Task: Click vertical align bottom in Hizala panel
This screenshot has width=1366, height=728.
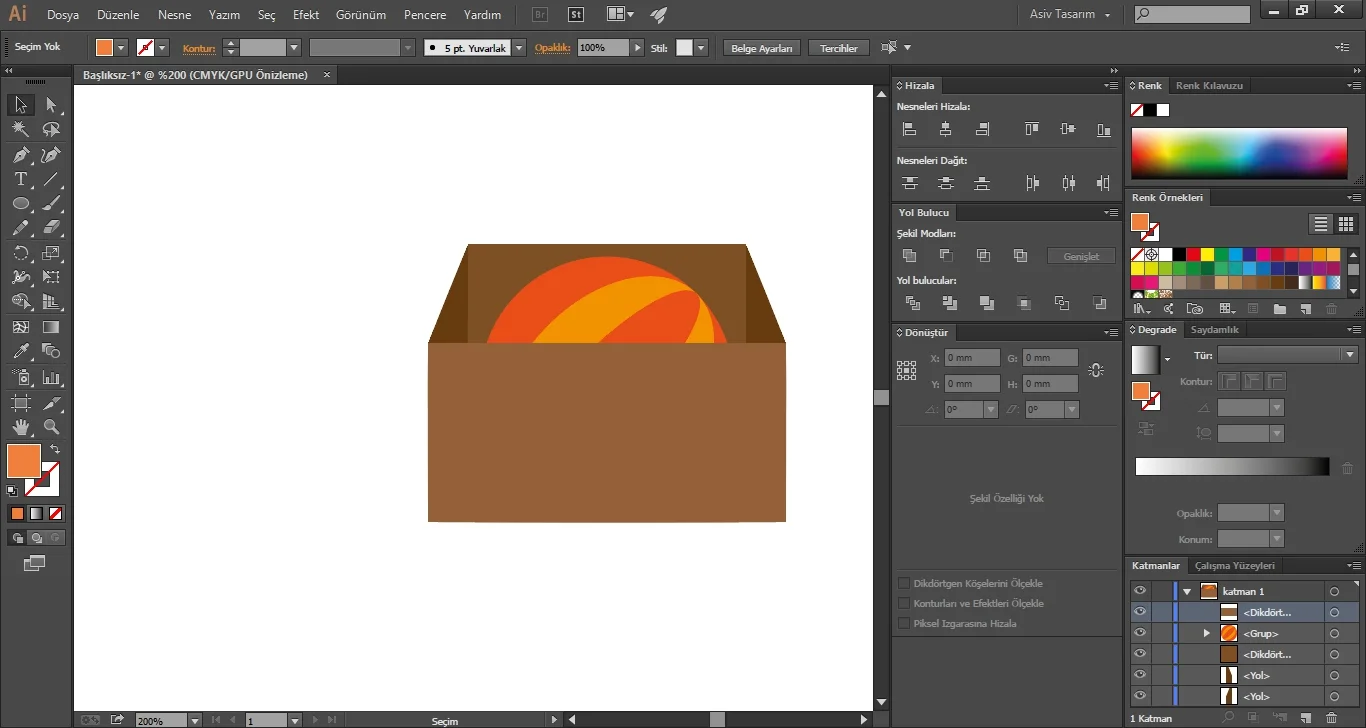Action: coord(1103,129)
